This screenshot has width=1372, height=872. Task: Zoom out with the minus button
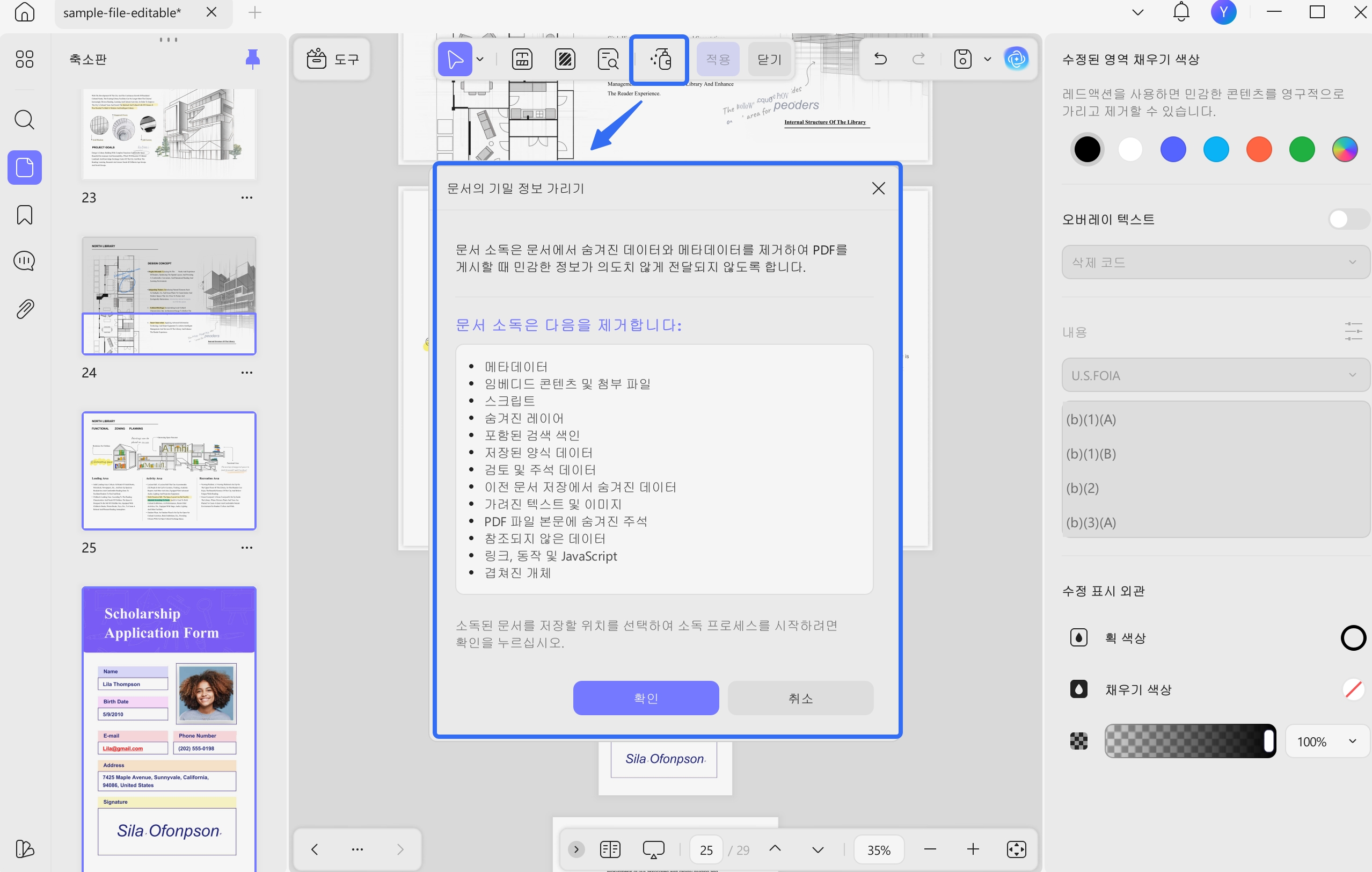[930, 850]
